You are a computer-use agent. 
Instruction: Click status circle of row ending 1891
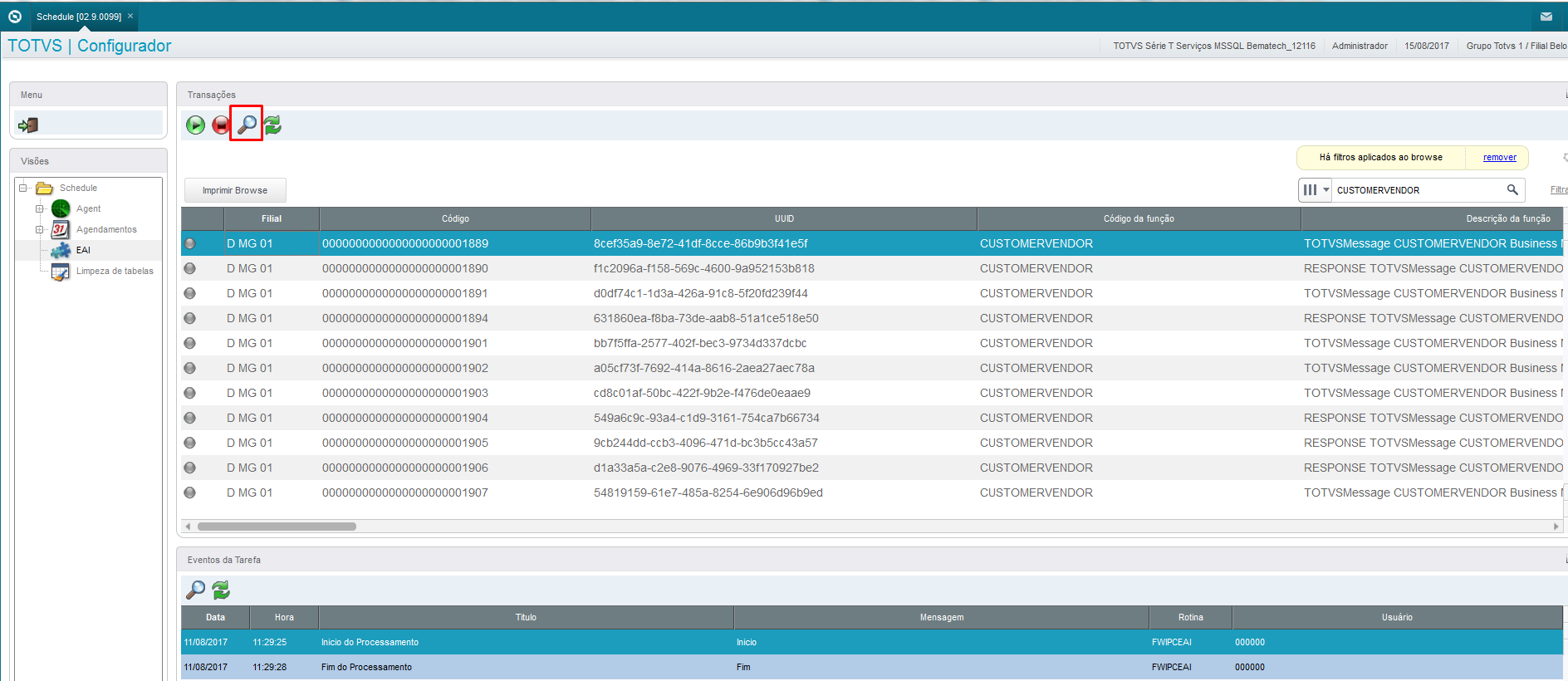pos(190,293)
